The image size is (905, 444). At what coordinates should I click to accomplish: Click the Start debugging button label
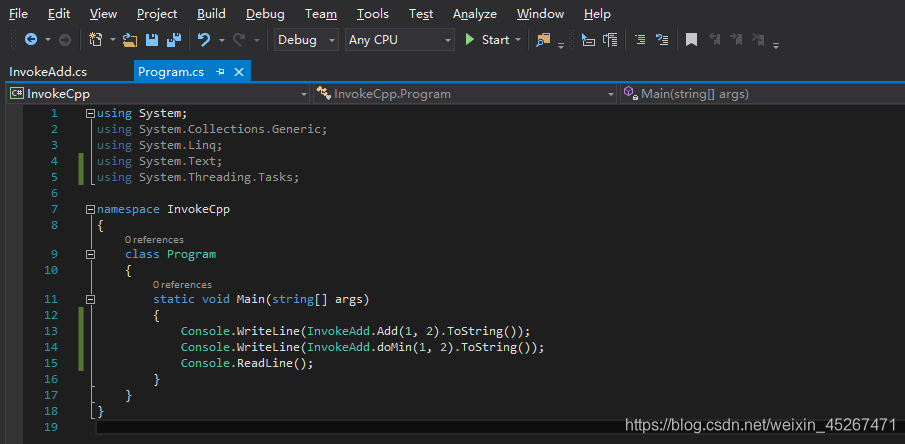[x=495, y=40]
